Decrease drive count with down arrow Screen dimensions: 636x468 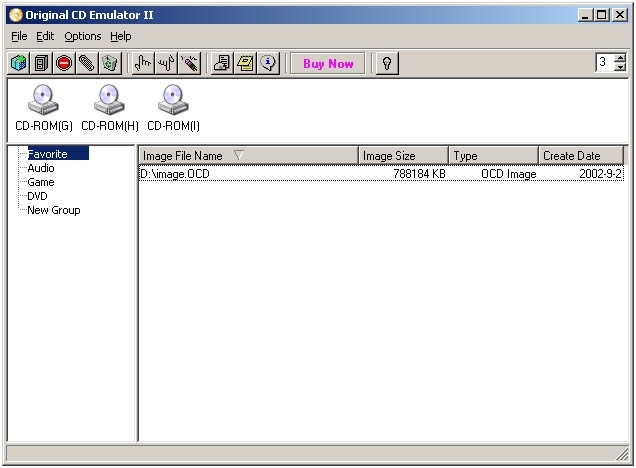pyautogui.click(x=620, y=67)
